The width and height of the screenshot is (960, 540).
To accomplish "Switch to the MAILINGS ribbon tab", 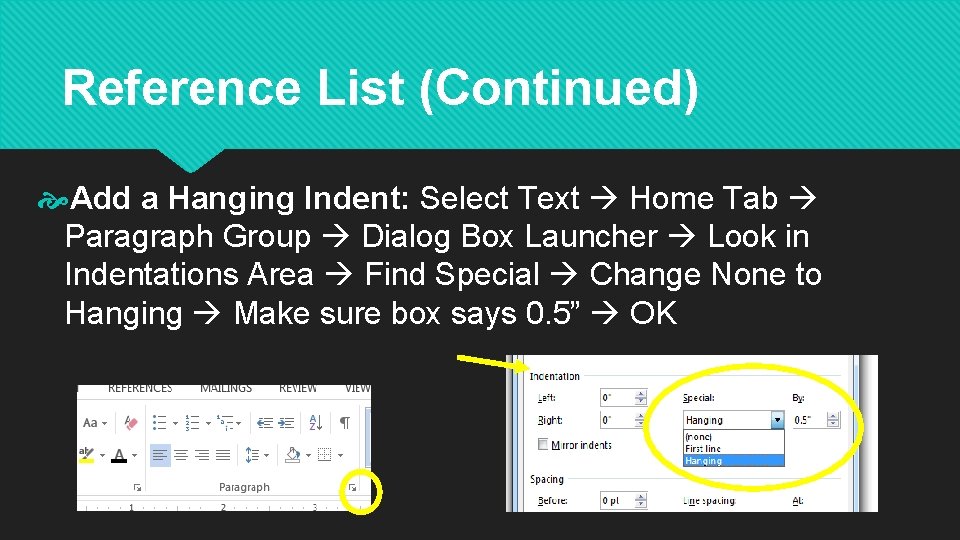I will click(226, 388).
